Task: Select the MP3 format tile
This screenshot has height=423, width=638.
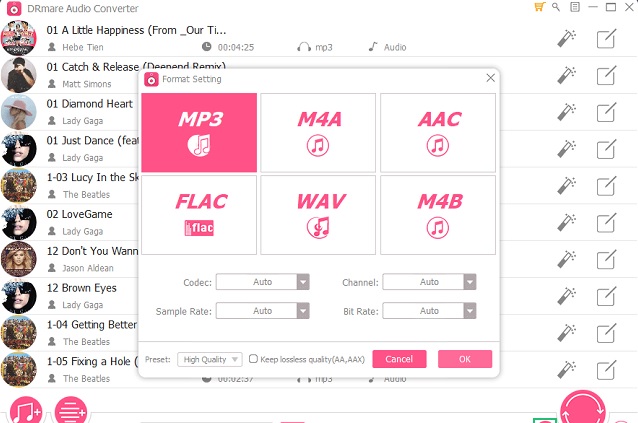Action: point(199,133)
